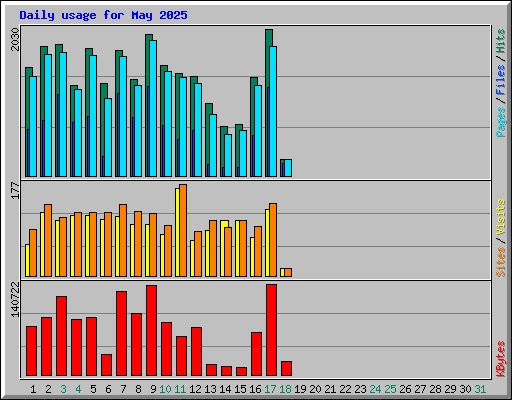This screenshot has width=512, height=400.
Task: Click green day label 25
Action: click(390, 389)
